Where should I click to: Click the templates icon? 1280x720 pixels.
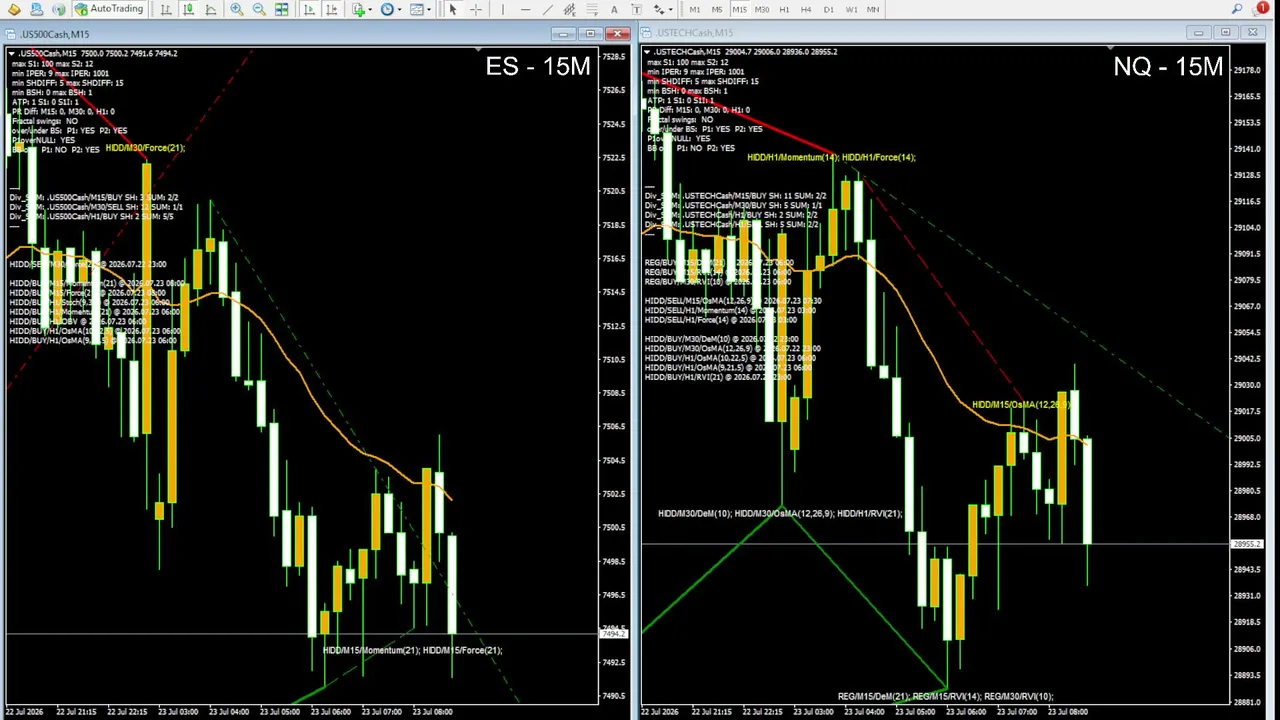pyautogui.click(x=417, y=9)
